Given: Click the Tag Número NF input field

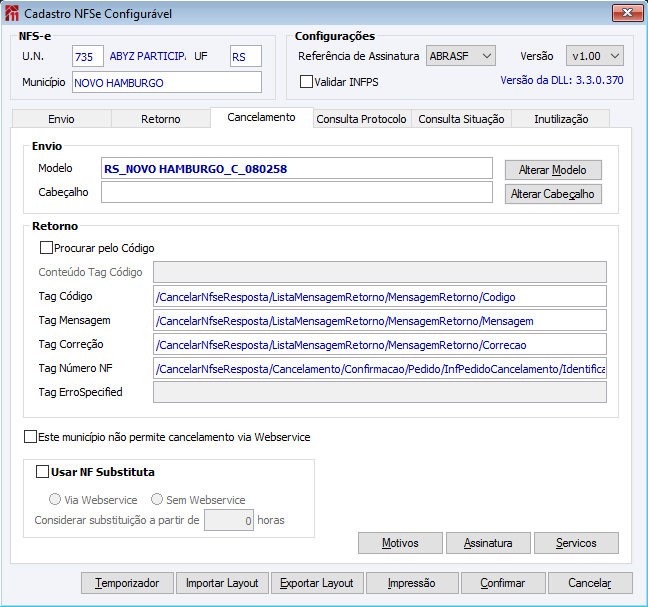Looking at the screenshot, I should [380, 368].
